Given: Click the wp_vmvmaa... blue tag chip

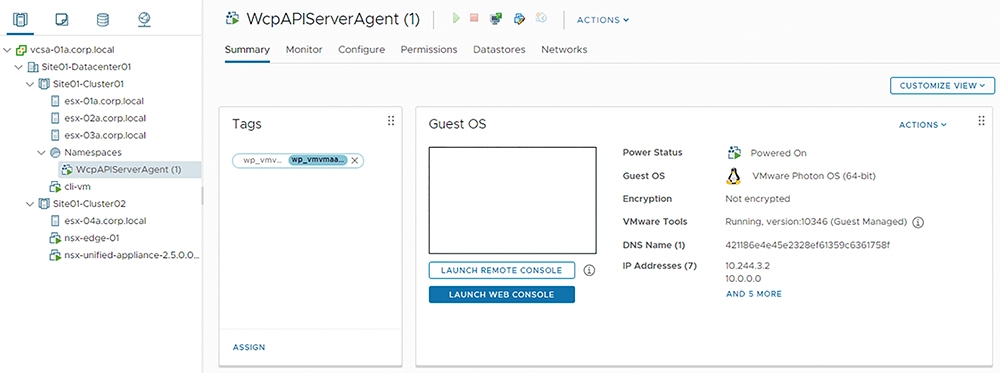Looking at the screenshot, I should (318, 161).
